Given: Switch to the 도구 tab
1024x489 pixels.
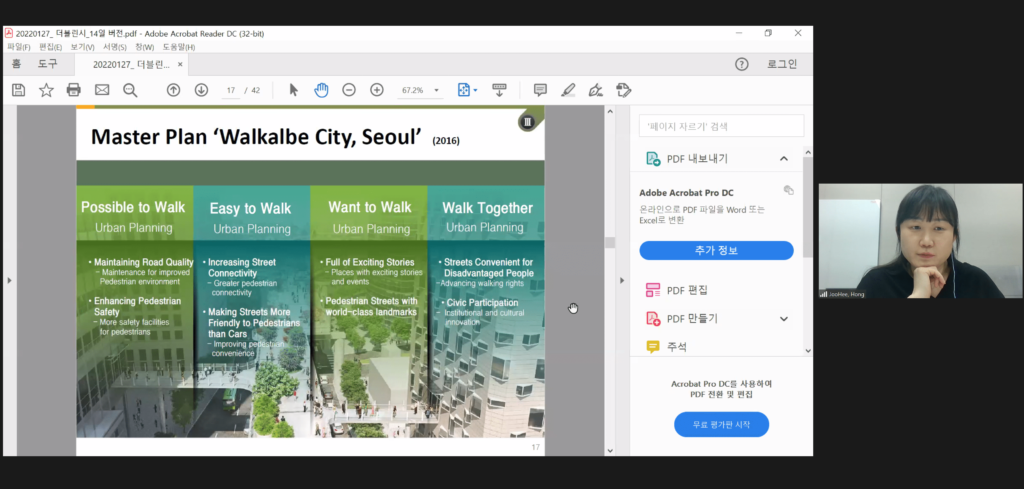Looking at the screenshot, I should (47, 64).
